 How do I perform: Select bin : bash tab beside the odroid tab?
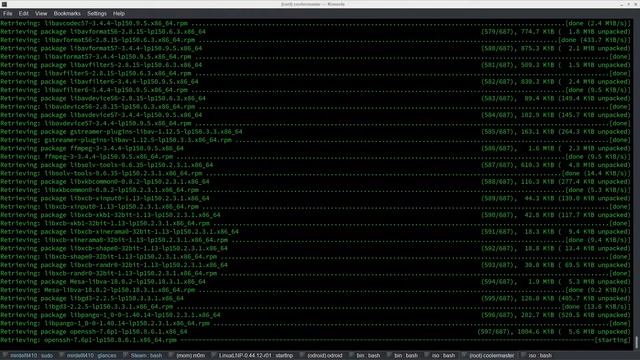click(367, 356)
